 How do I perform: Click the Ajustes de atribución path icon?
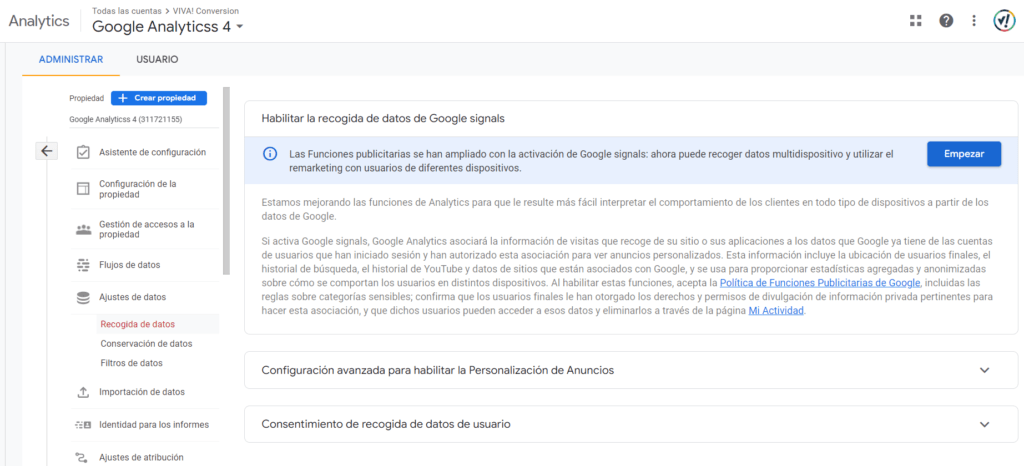pyautogui.click(x=83, y=457)
